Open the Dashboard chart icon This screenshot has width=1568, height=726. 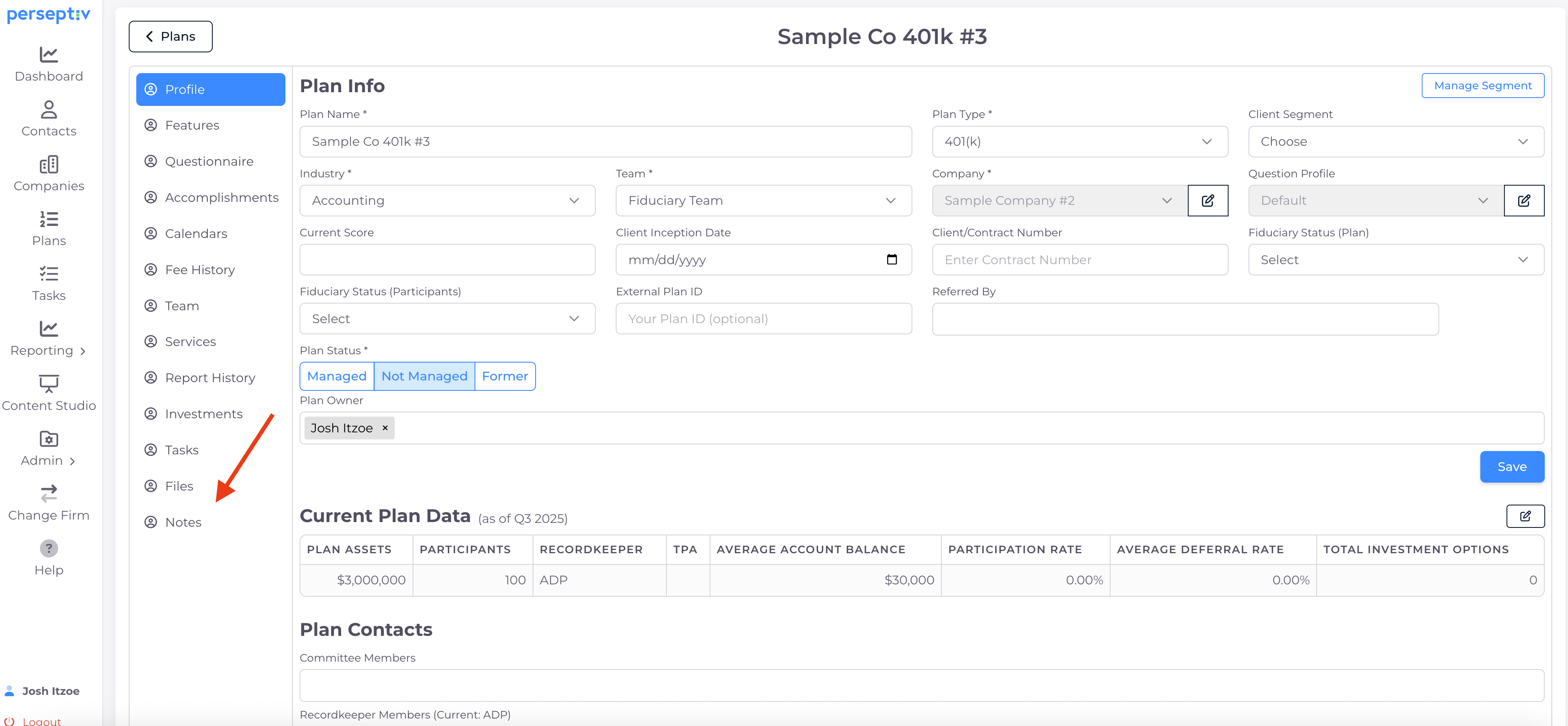click(x=49, y=55)
